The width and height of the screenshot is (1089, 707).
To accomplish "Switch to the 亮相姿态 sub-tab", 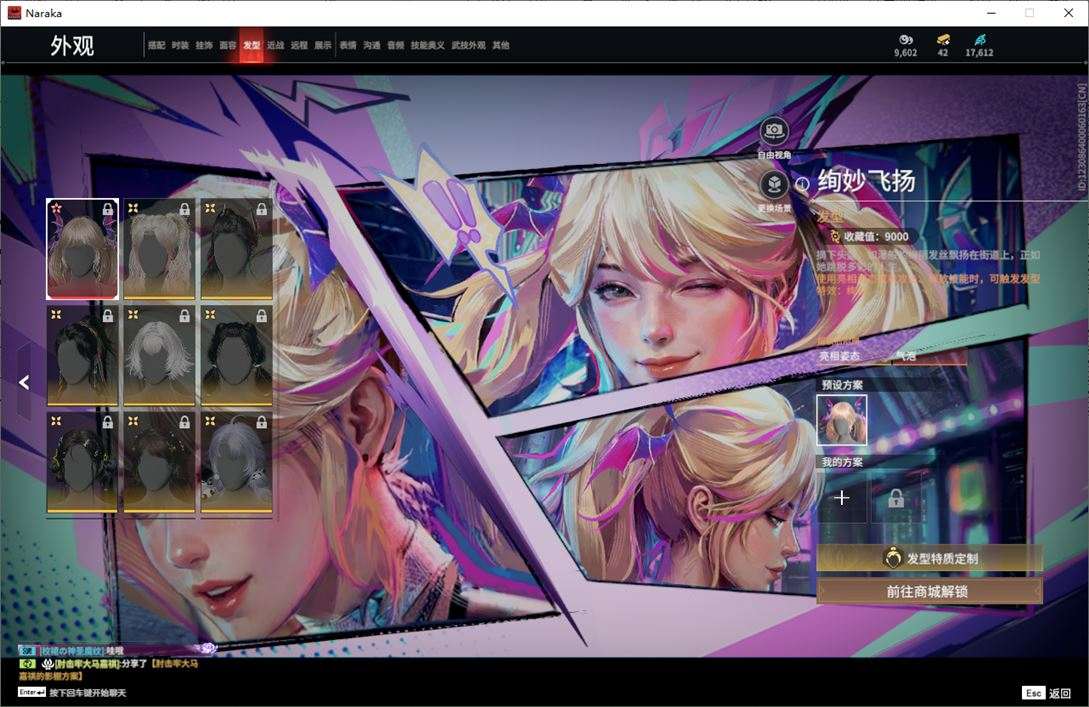I will pyautogui.click(x=839, y=356).
